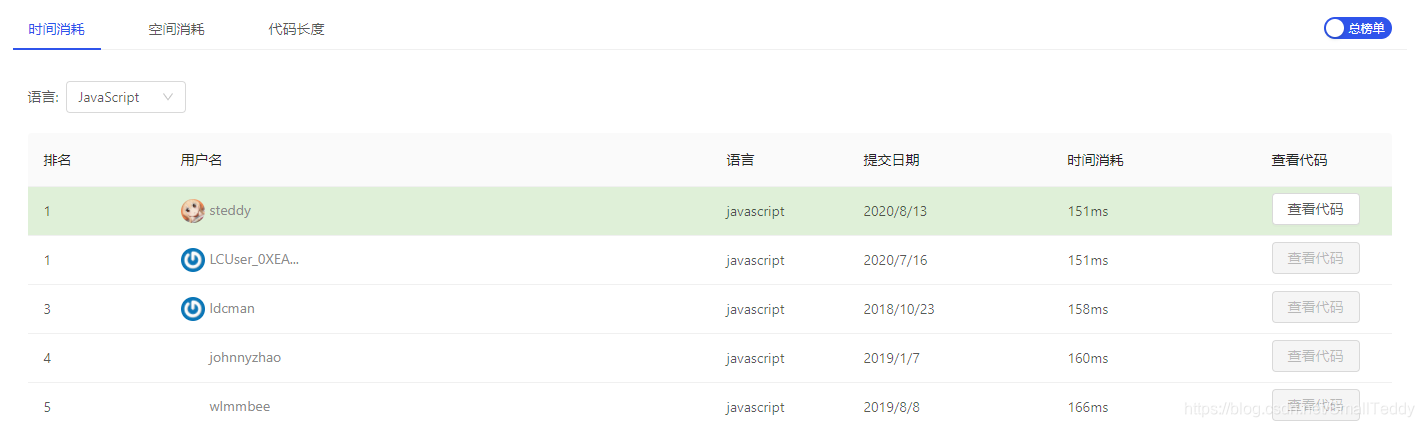Click ldcman's avatar icon
Image resolution: width=1424 pixels, height=427 pixels.
coord(193,309)
